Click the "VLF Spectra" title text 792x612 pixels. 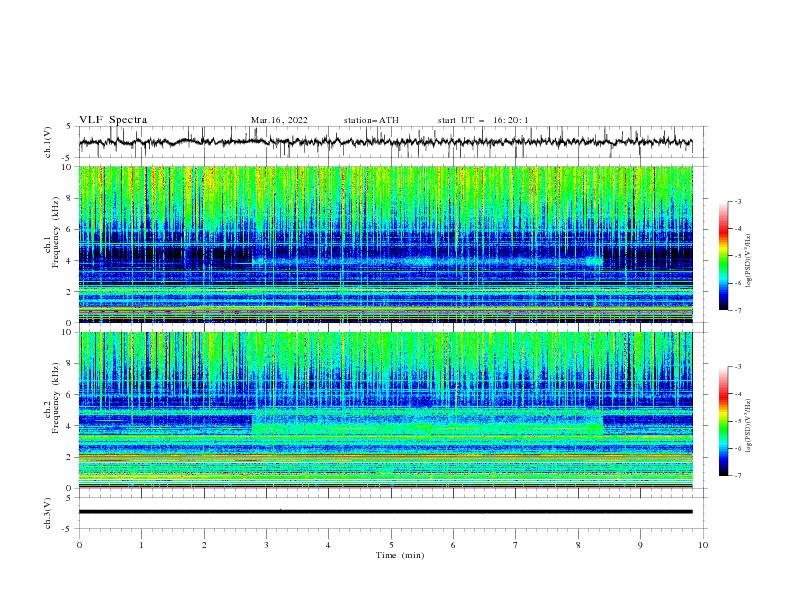coord(113,120)
